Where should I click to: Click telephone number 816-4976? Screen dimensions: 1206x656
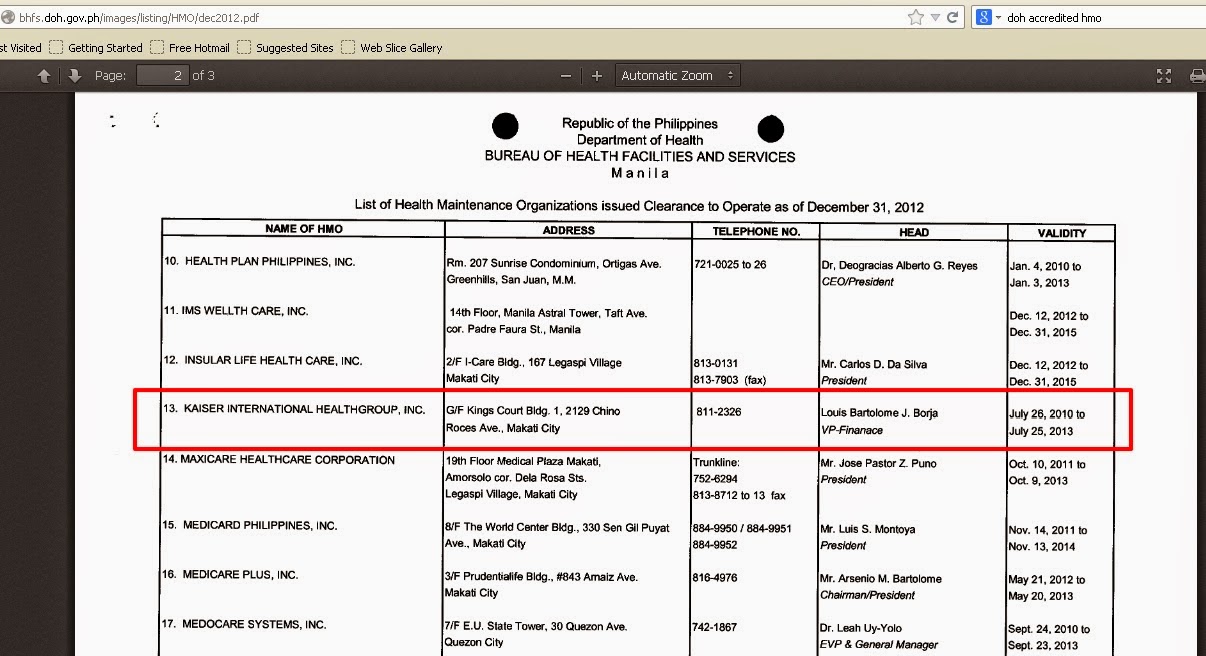[715, 577]
